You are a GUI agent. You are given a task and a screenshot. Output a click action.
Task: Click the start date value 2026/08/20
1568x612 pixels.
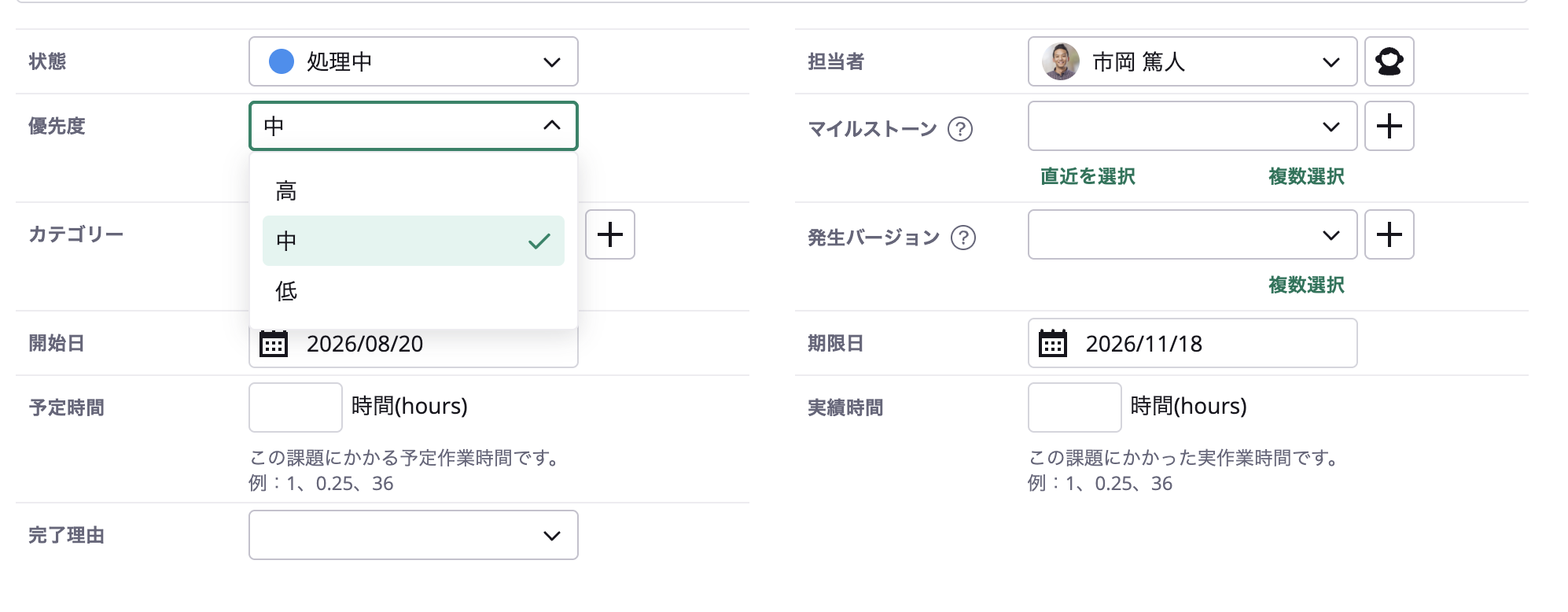[x=365, y=344]
